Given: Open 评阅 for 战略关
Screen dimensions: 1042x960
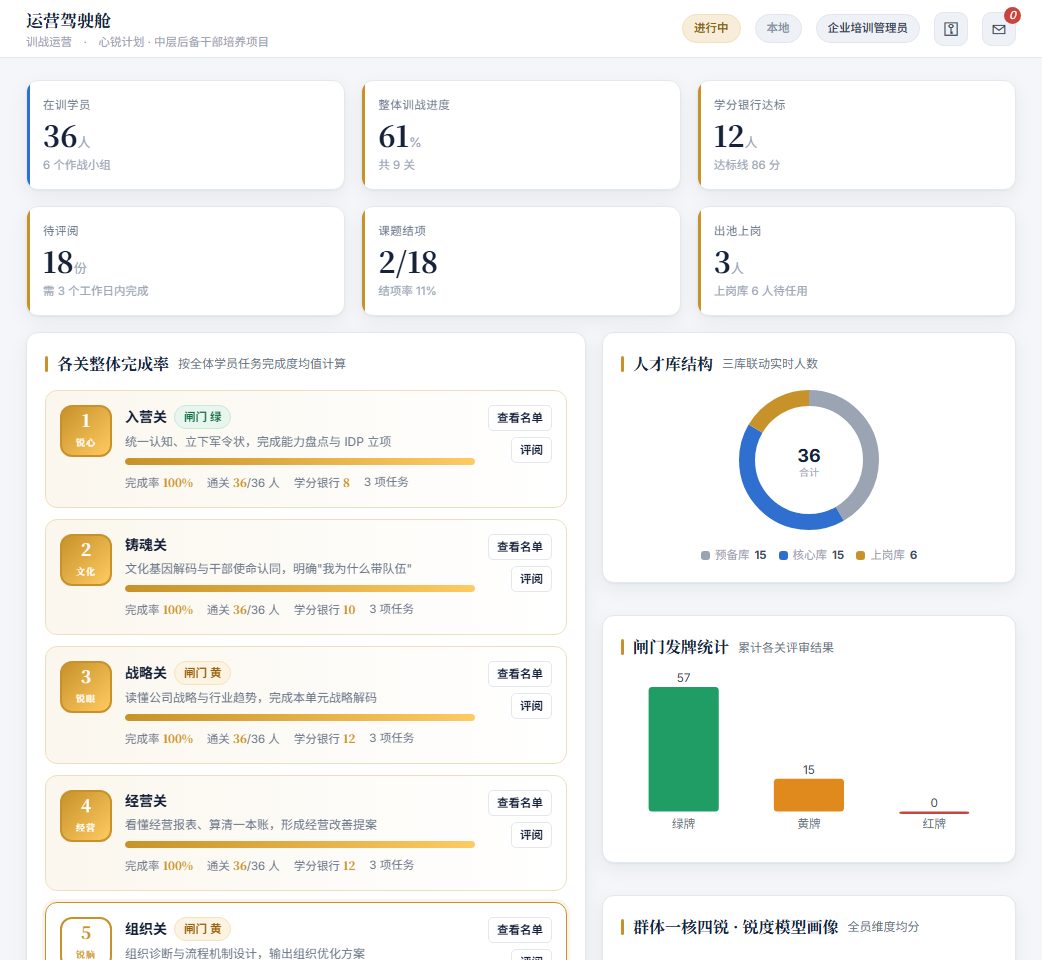Looking at the screenshot, I should (531, 706).
